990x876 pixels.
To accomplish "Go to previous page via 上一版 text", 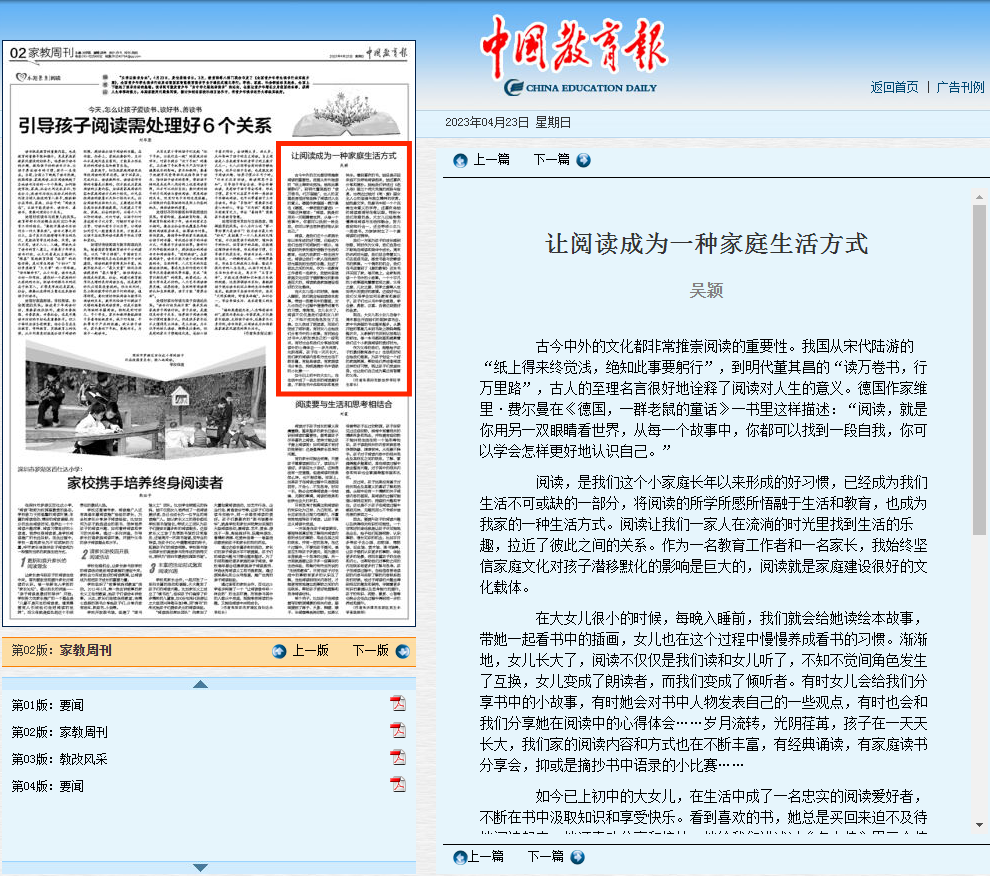I will [x=311, y=651].
